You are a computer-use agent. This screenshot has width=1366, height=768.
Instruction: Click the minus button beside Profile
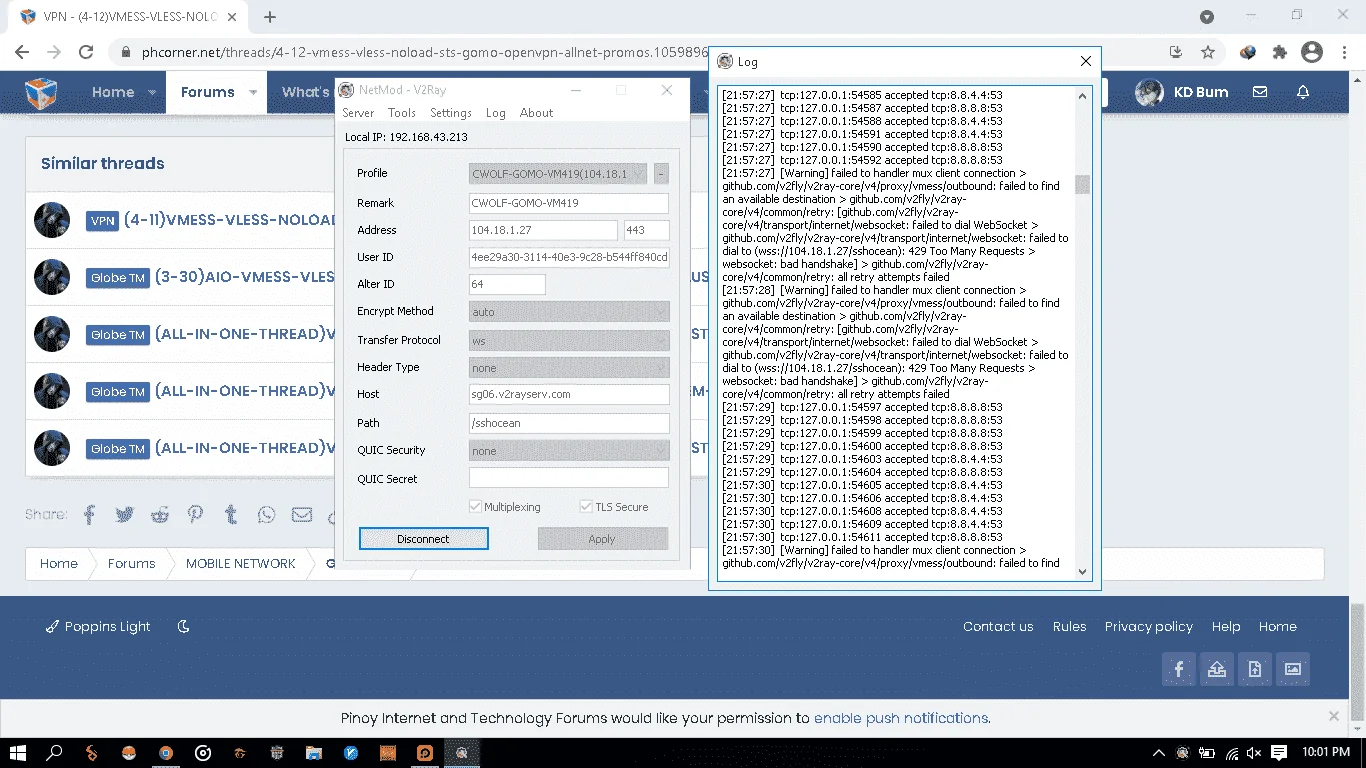click(661, 174)
